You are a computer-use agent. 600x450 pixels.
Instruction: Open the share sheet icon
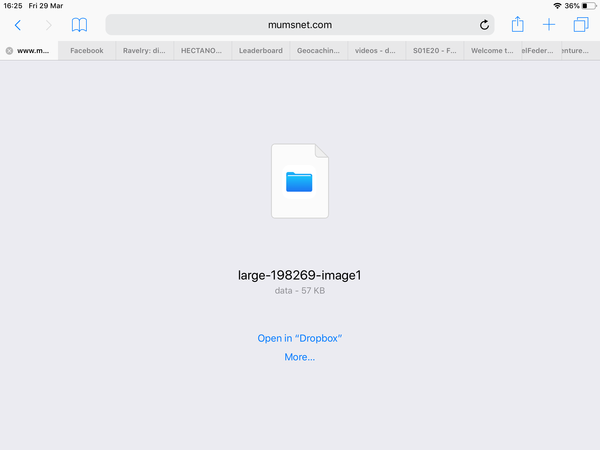[x=517, y=24]
